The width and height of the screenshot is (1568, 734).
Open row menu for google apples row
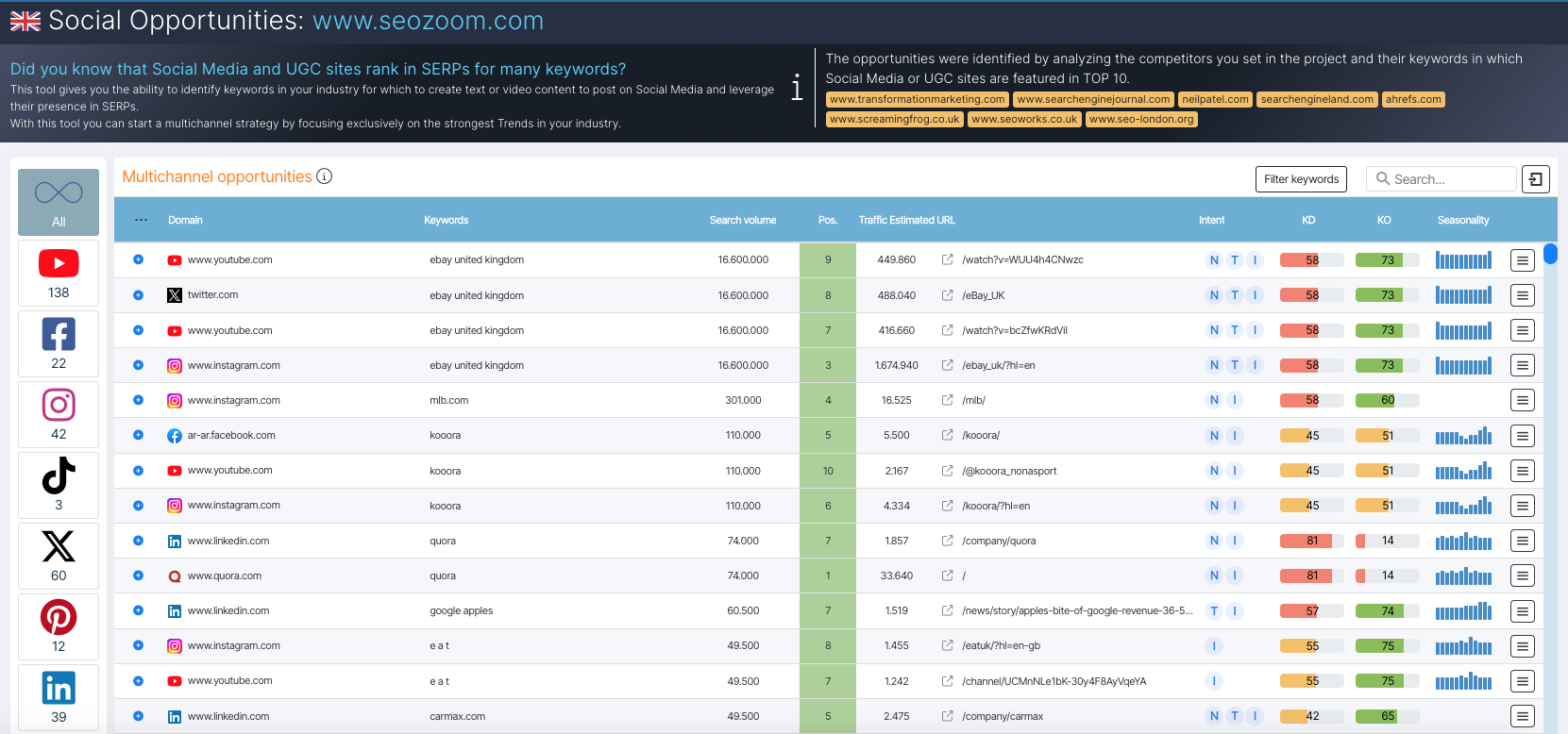[1522, 611]
